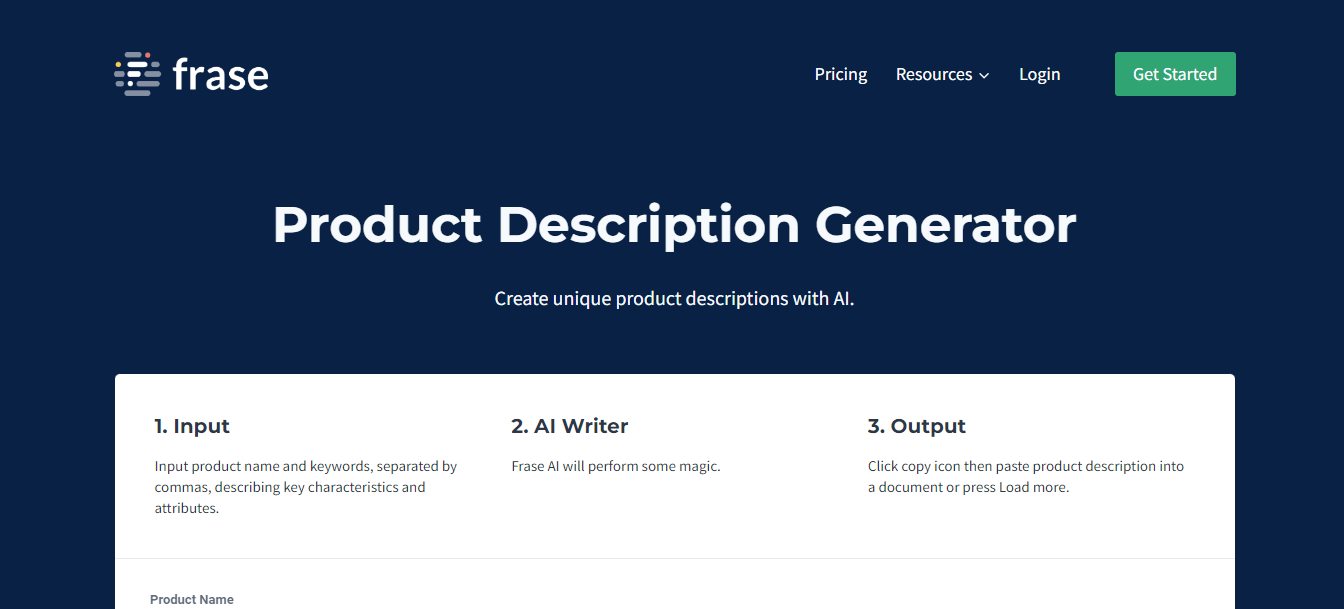Click the frase wordmark in the header

pyautogui.click(x=220, y=73)
